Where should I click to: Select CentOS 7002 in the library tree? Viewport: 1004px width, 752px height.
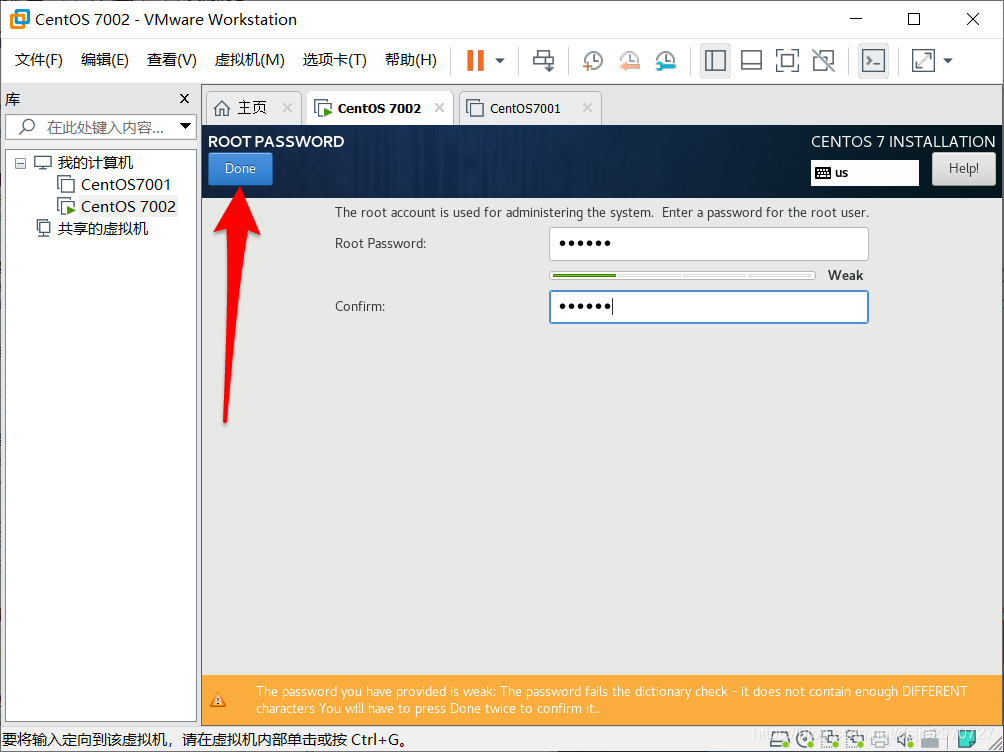pos(128,206)
